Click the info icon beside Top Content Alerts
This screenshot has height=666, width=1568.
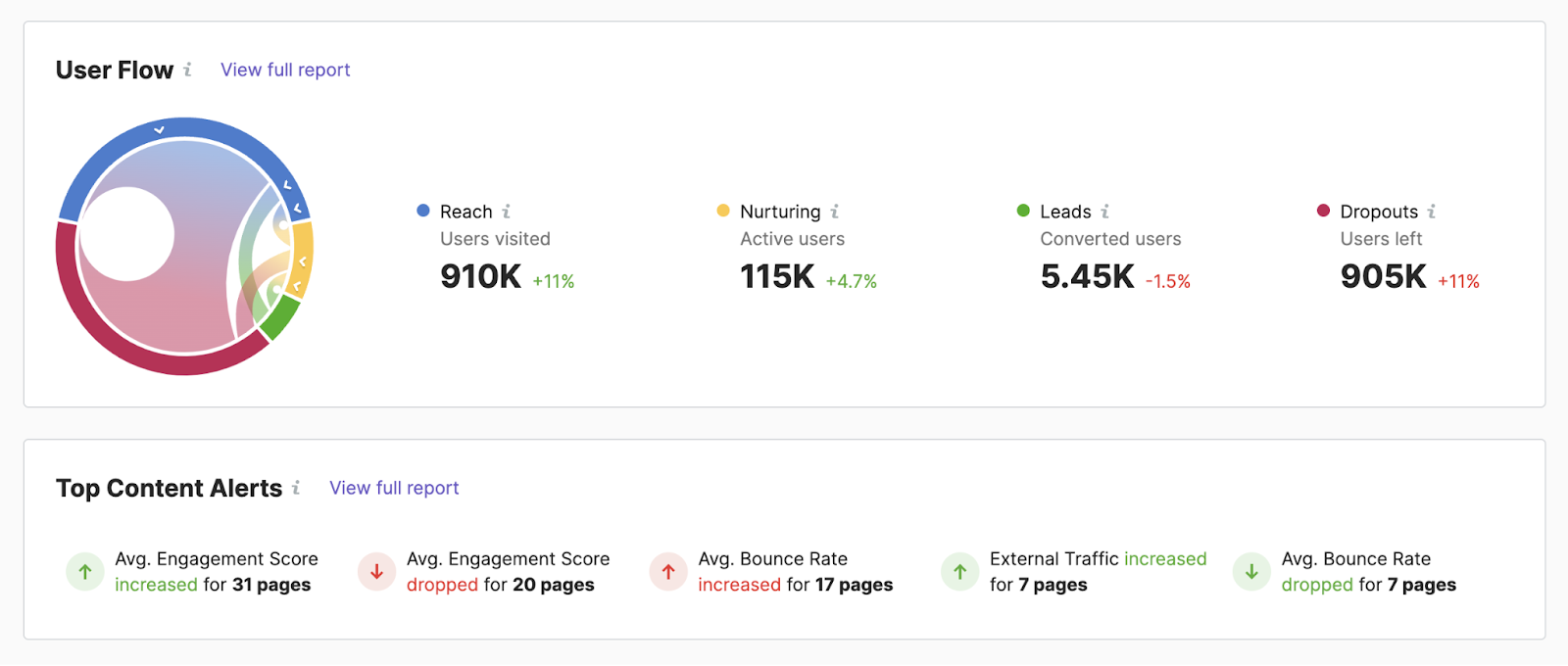296,488
